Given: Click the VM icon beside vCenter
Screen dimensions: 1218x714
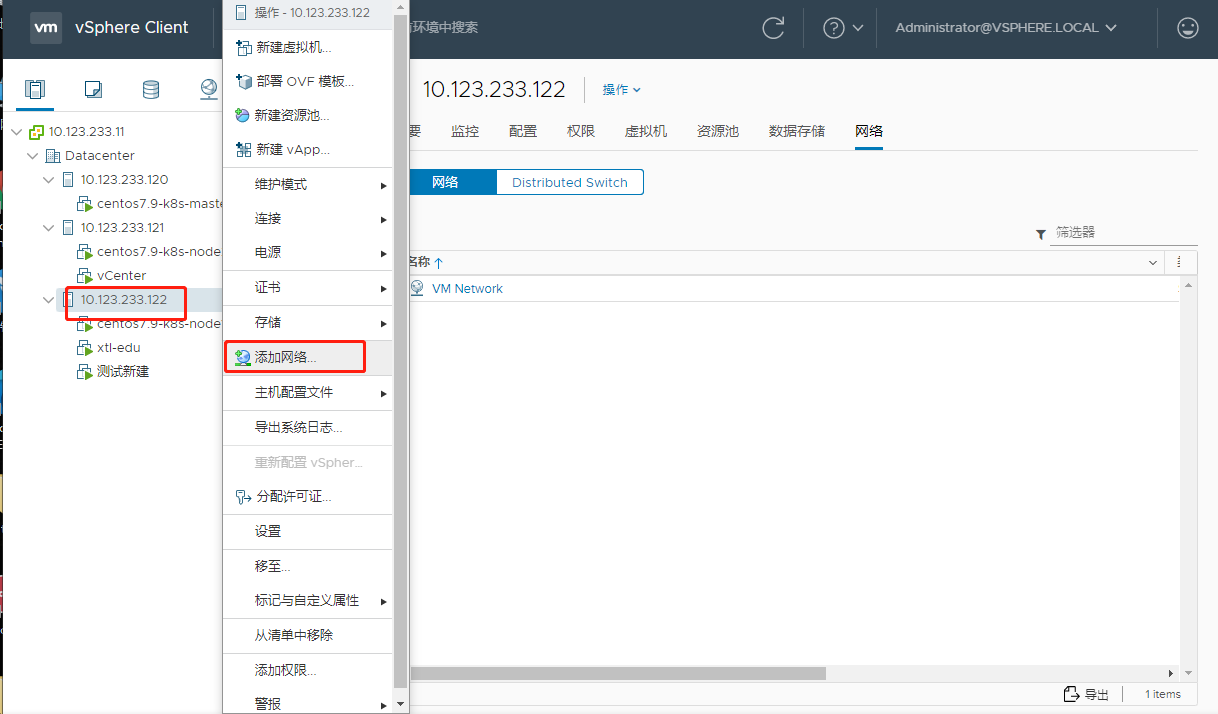Looking at the screenshot, I should coord(85,275).
